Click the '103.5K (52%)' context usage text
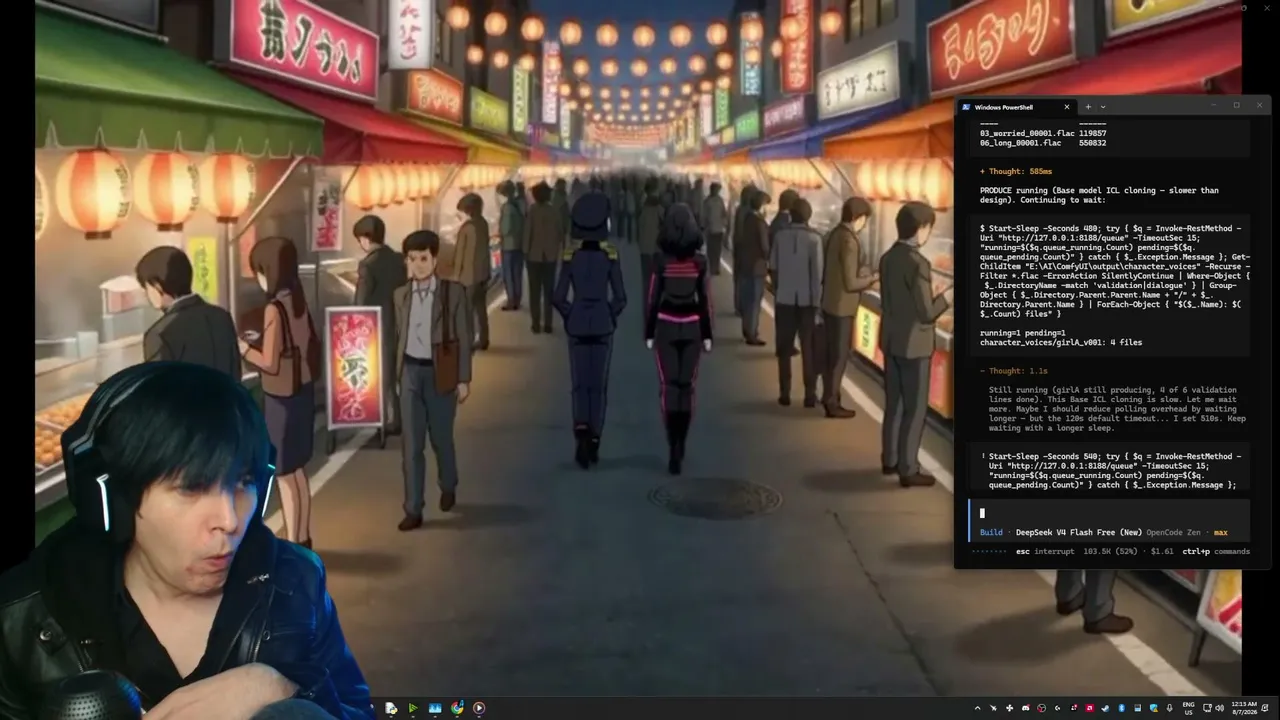Image resolution: width=1280 pixels, height=720 pixels. 1111,551
